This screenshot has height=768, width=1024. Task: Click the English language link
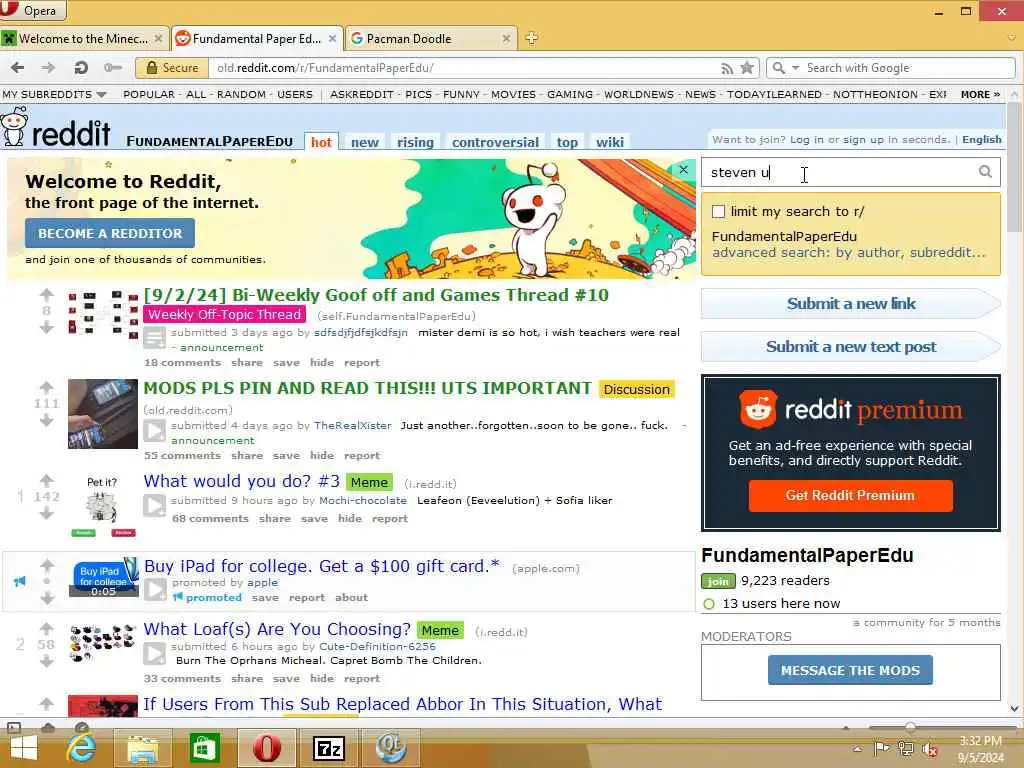[x=981, y=140]
